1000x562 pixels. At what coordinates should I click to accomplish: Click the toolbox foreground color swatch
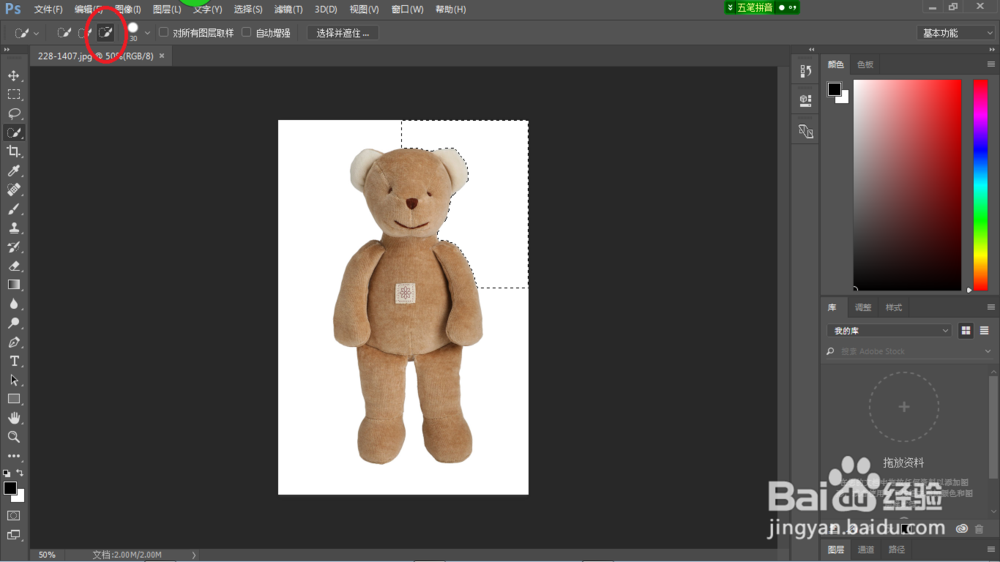(x=10, y=489)
